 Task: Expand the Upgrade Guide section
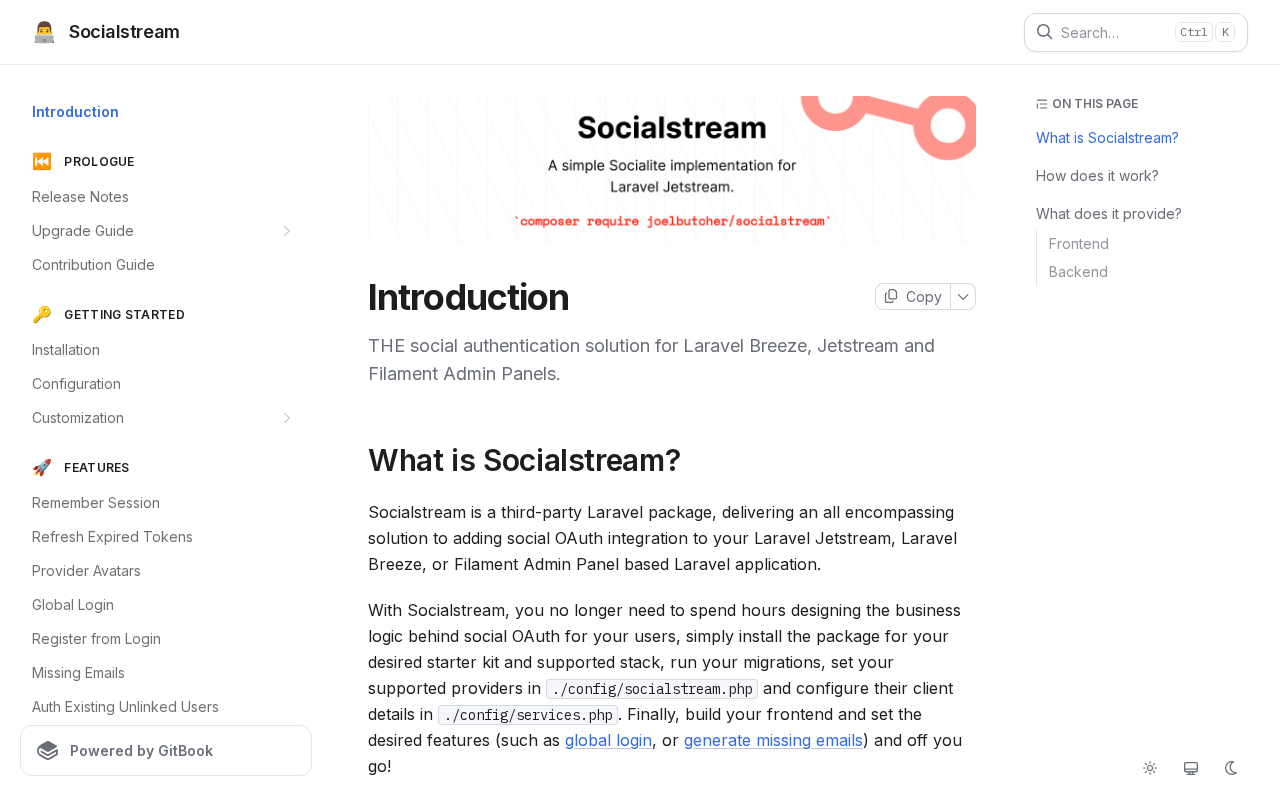286,231
